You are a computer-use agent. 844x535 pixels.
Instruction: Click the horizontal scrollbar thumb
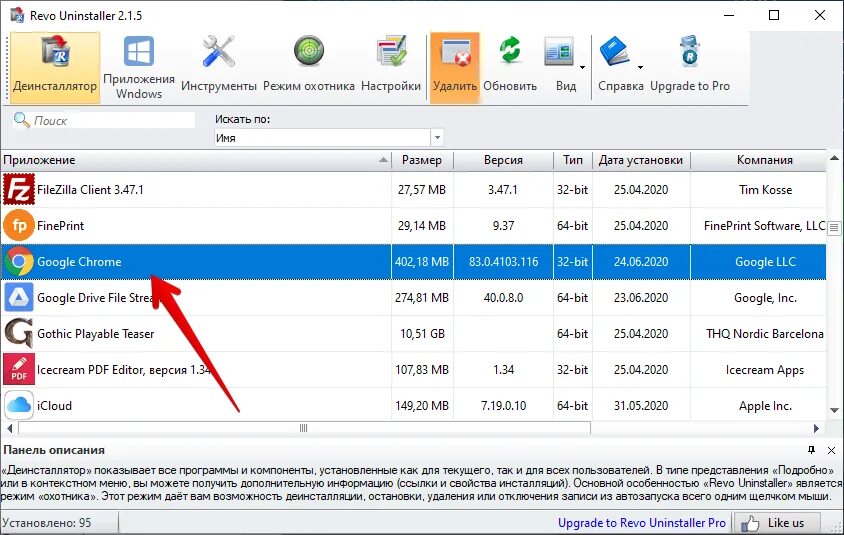point(304,428)
